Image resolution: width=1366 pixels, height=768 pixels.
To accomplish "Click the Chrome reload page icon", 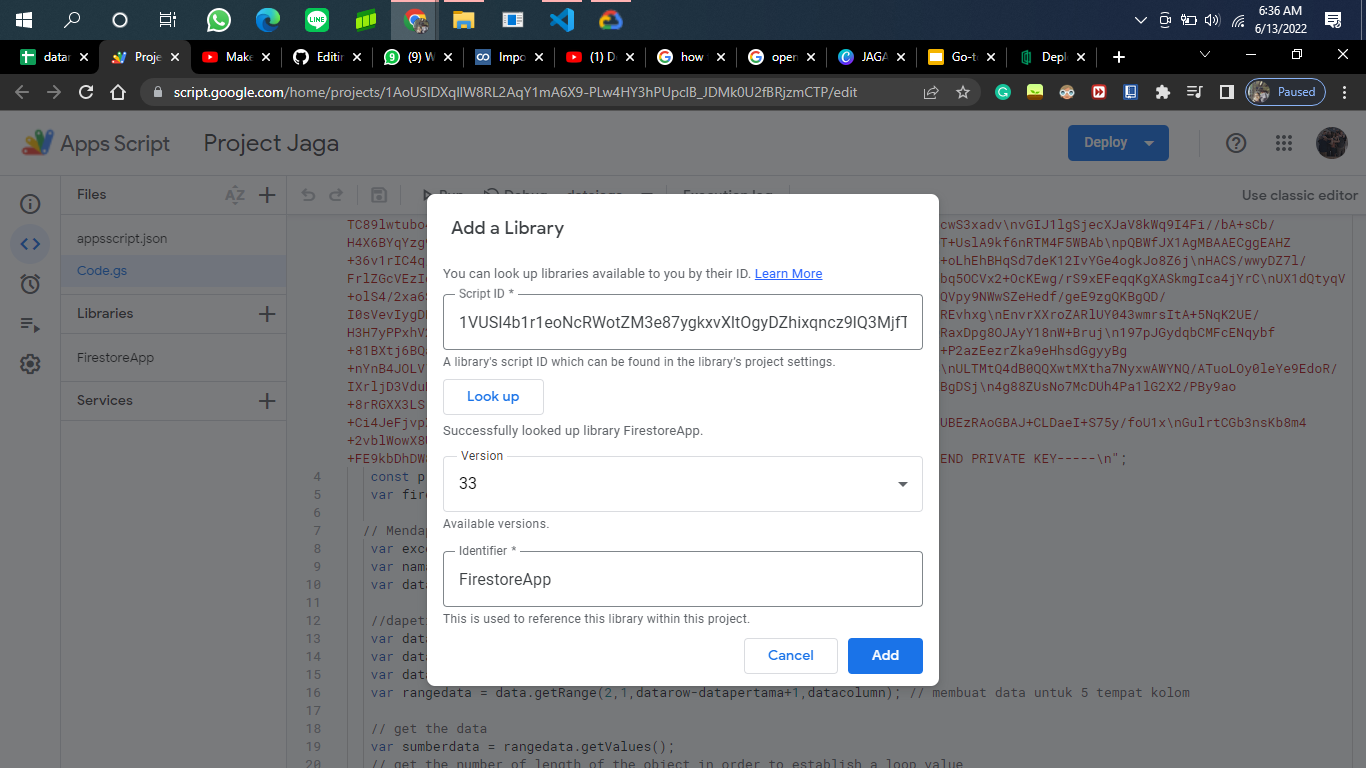I will [x=86, y=92].
